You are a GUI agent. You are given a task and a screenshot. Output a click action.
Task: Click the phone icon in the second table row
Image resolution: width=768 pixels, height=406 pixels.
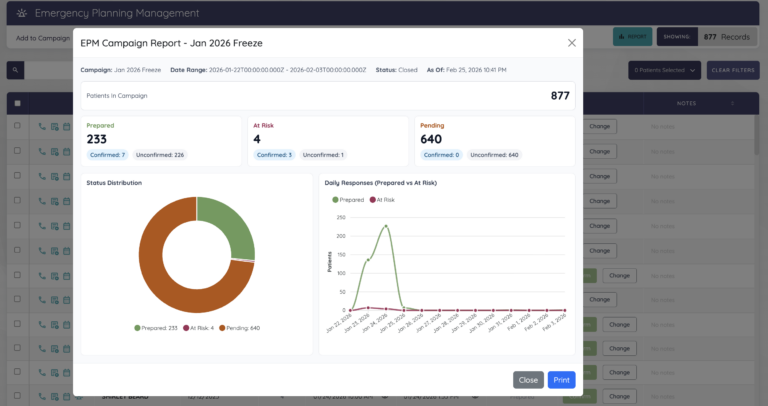[x=42, y=152]
